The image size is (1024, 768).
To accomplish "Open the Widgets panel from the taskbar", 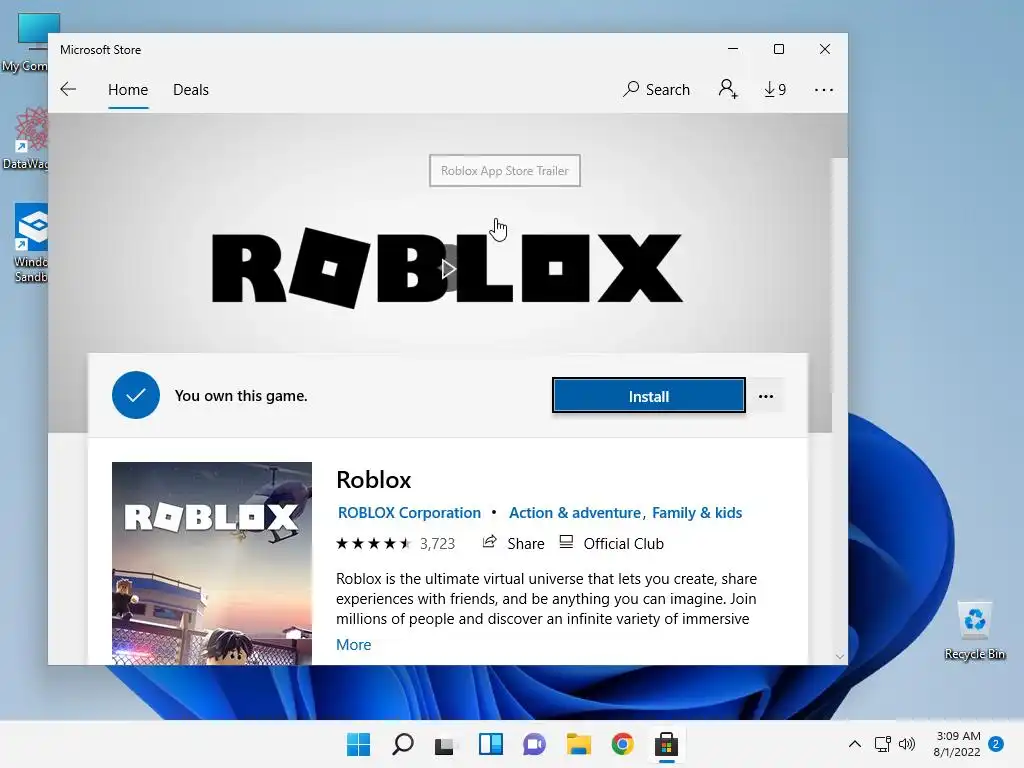I will click(490, 744).
